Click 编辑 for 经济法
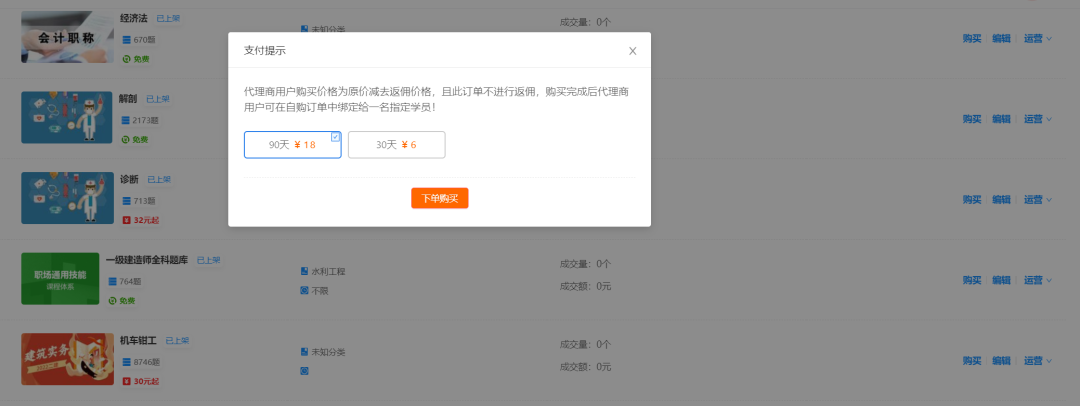 (x=1001, y=39)
